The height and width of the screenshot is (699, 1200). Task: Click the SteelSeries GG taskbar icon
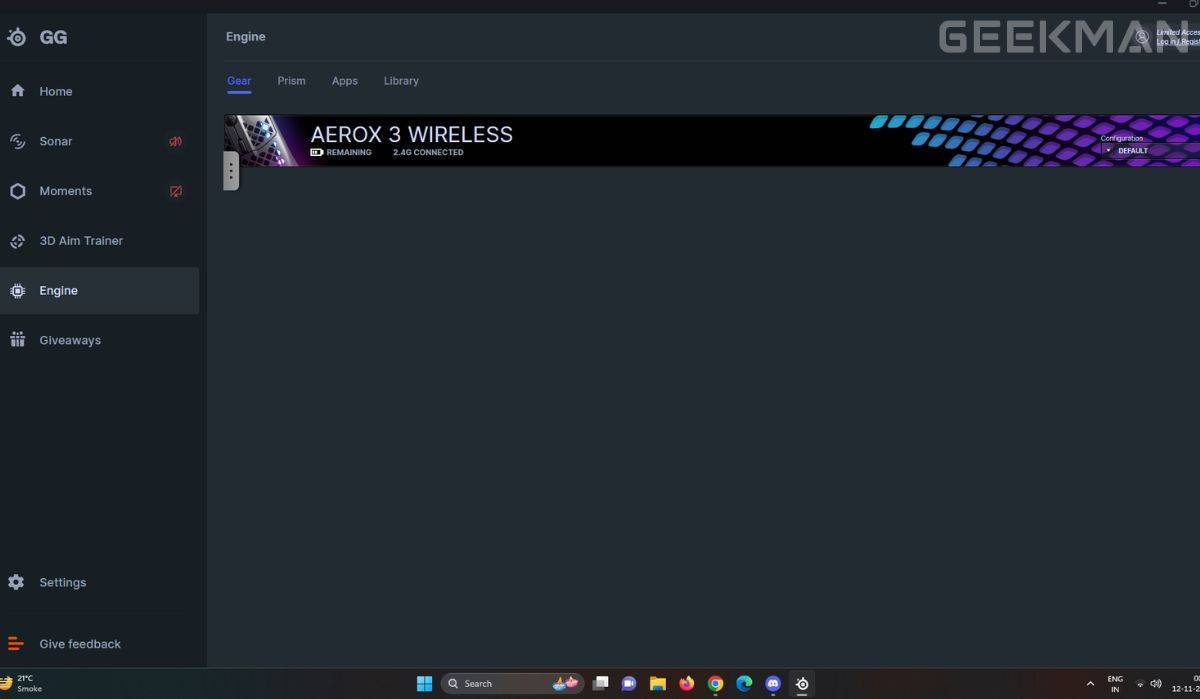(x=802, y=684)
